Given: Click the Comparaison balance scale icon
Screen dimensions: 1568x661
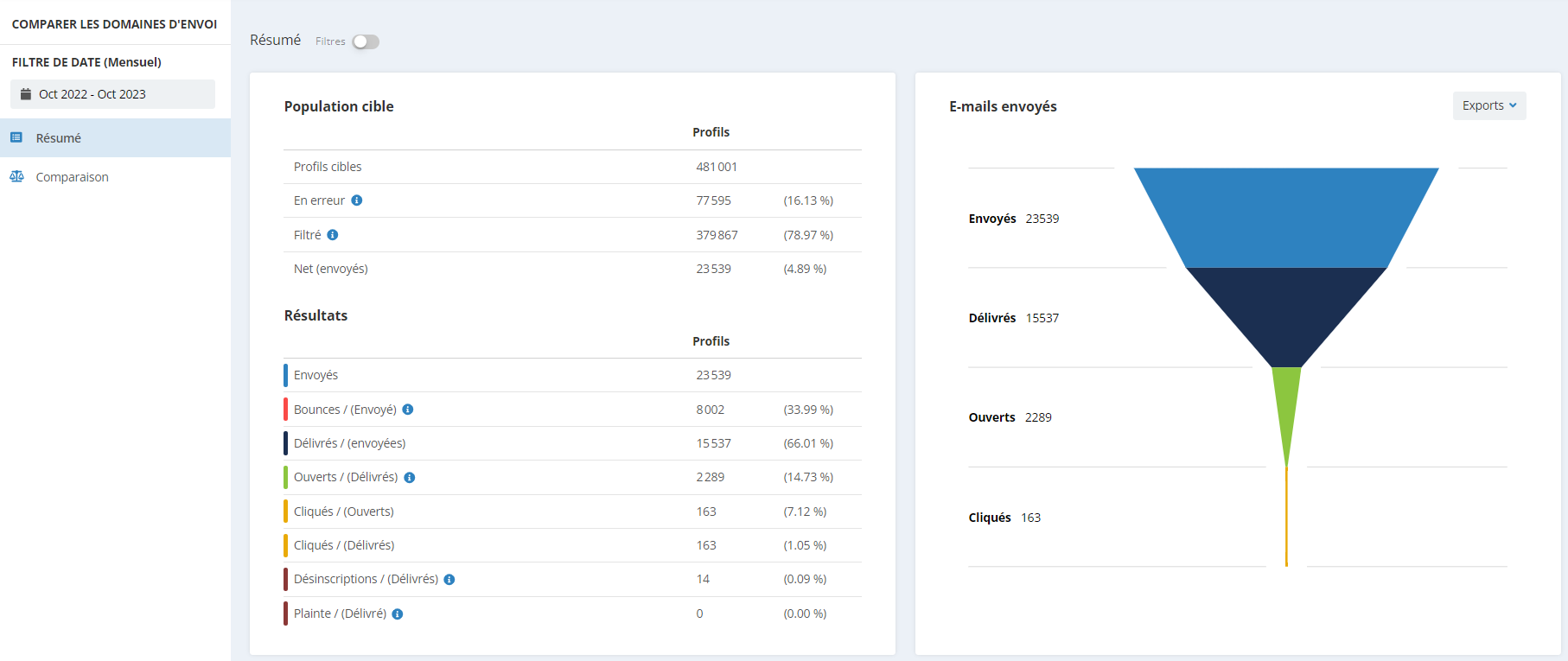Looking at the screenshot, I should point(16,176).
